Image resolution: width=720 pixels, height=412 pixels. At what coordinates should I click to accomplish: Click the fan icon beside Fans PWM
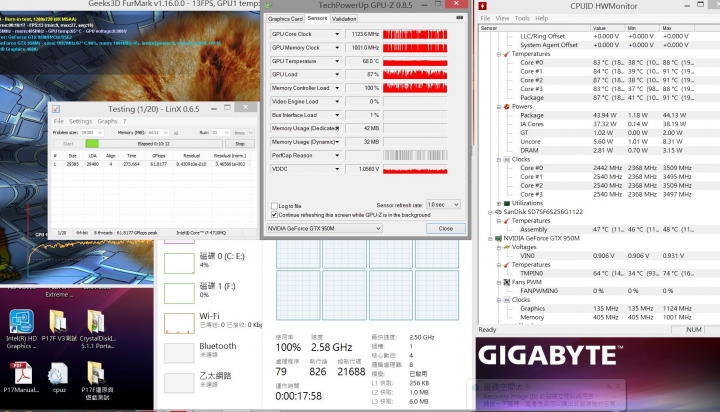point(507,282)
